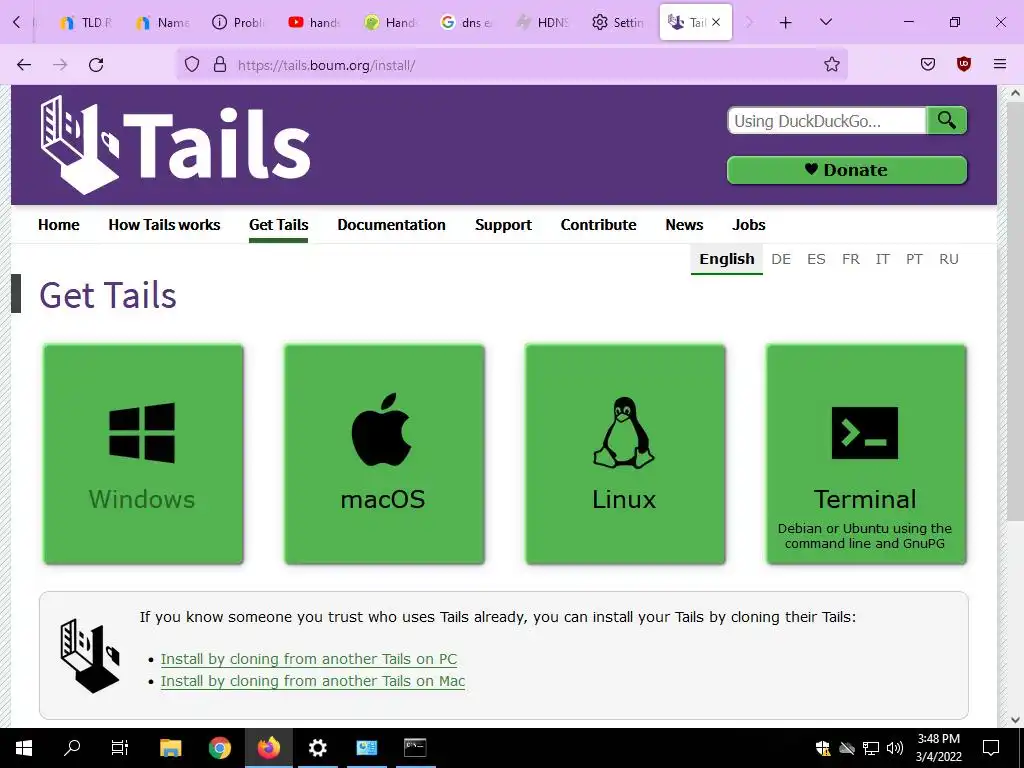
Task: Switch to the Handshake Hand tab
Action: [x=390, y=23]
